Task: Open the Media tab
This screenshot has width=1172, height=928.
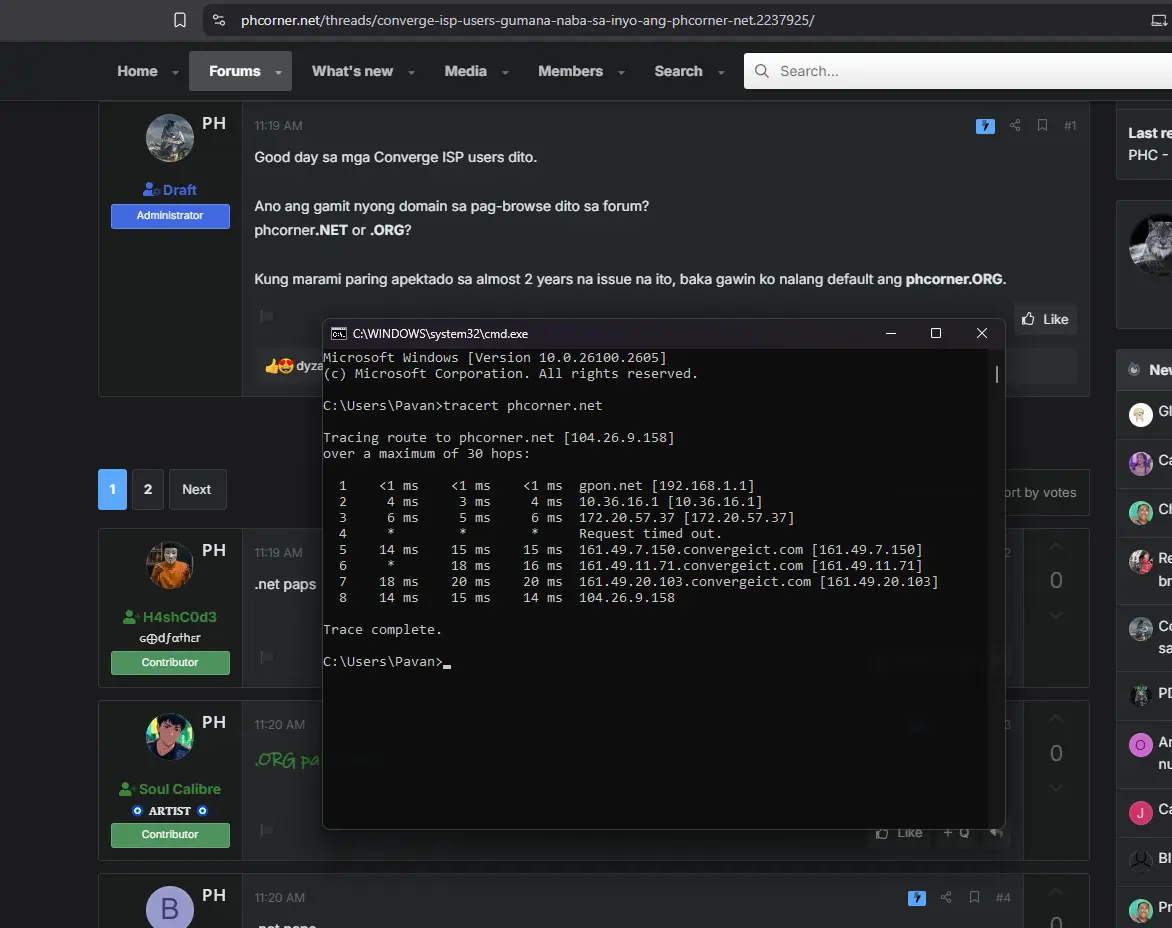Action: coord(466,71)
